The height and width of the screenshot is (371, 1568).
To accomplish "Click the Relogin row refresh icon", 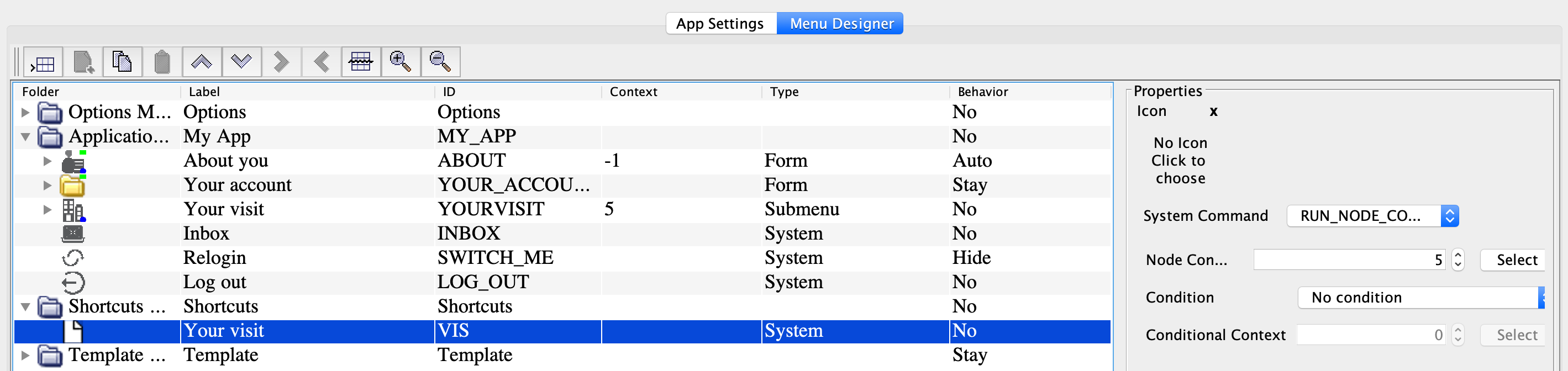I will (73, 258).
